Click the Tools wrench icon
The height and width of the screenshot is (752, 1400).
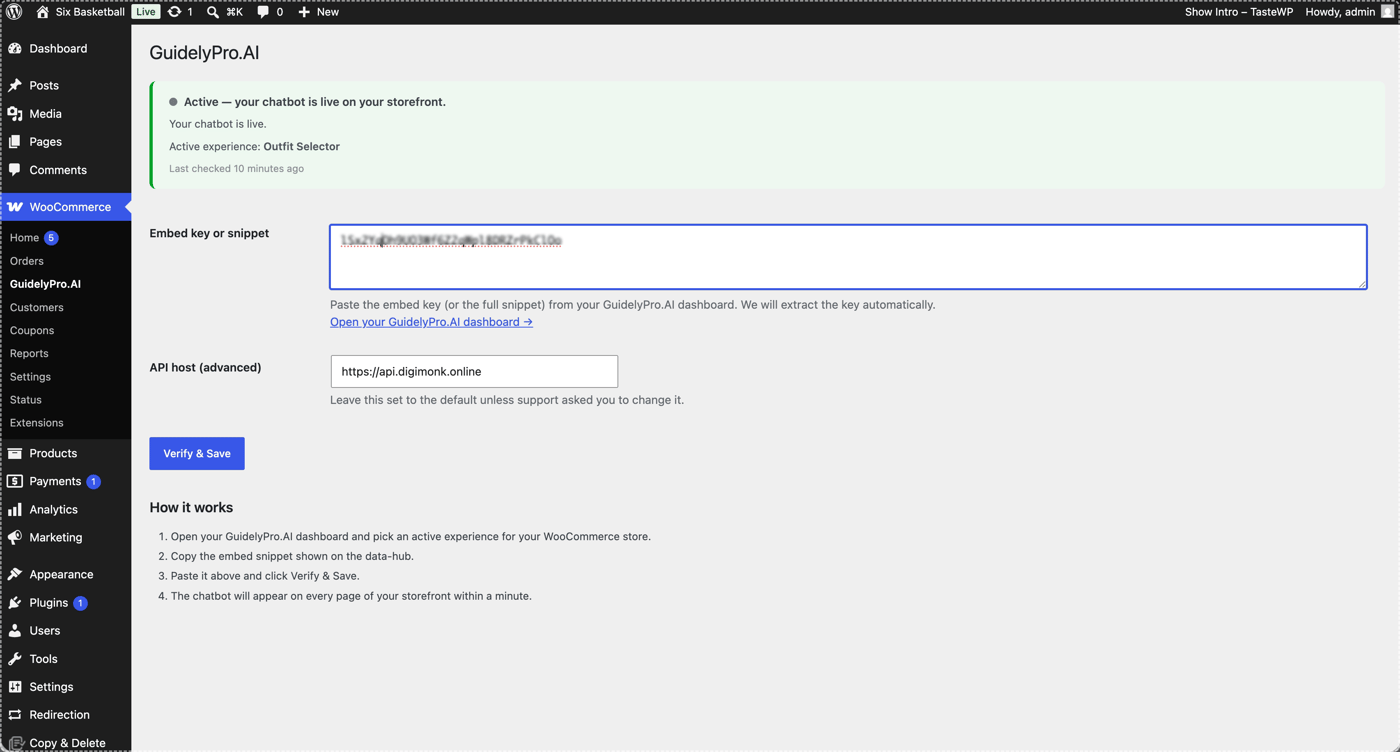point(15,659)
